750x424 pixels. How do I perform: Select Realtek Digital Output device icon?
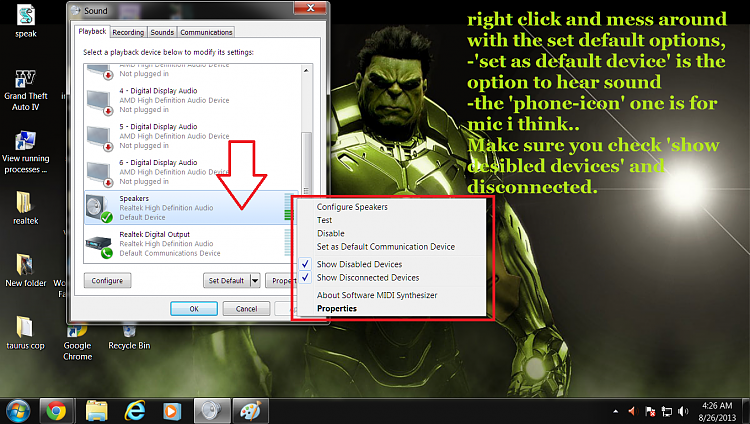(x=99, y=245)
